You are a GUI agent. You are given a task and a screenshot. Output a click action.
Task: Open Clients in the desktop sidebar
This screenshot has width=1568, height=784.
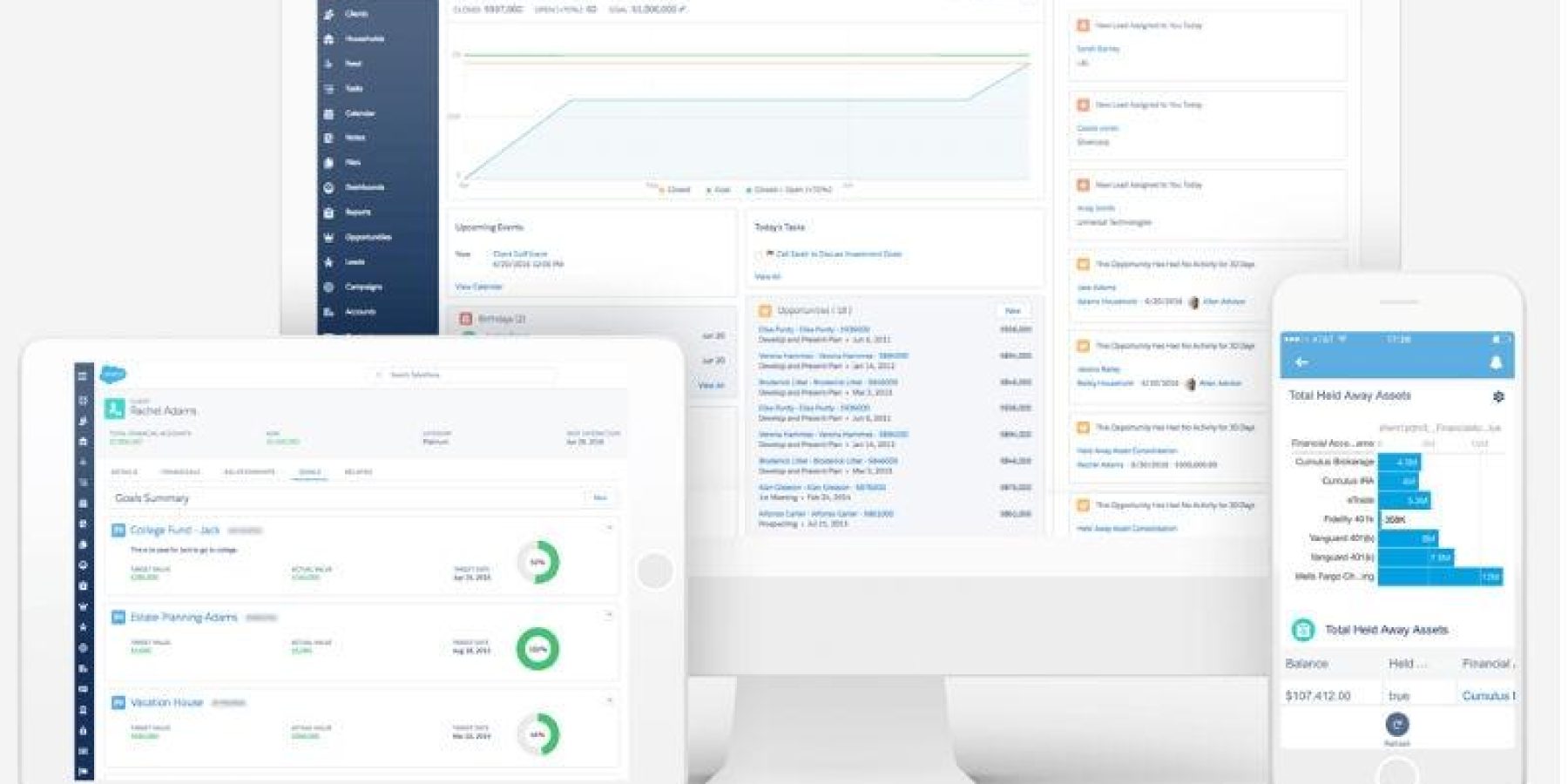pos(356,14)
